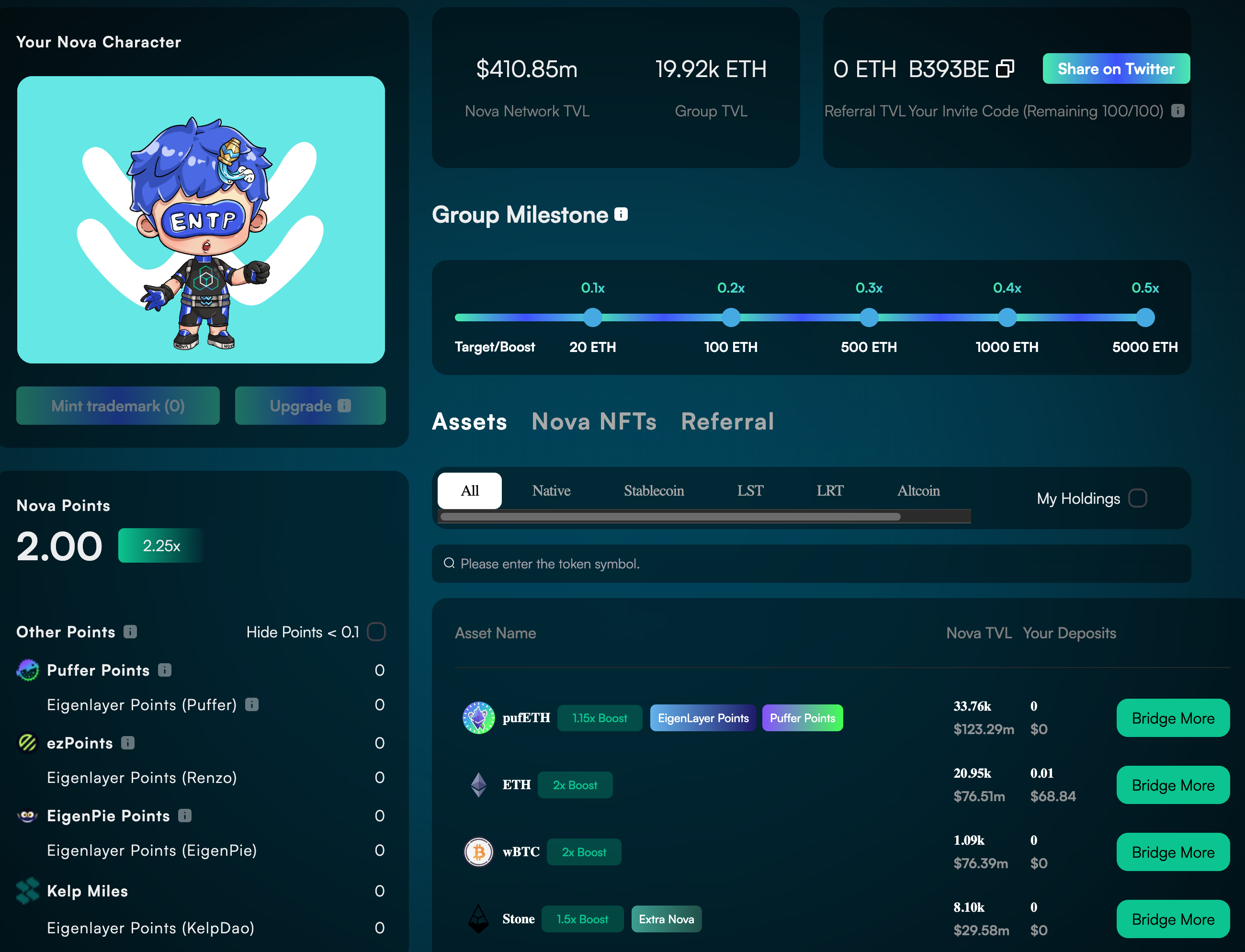The height and width of the screenshot is (952, 1245).
Task: Select the LRT asset filter
Action: pyautogui.click(x=830, y=490)
